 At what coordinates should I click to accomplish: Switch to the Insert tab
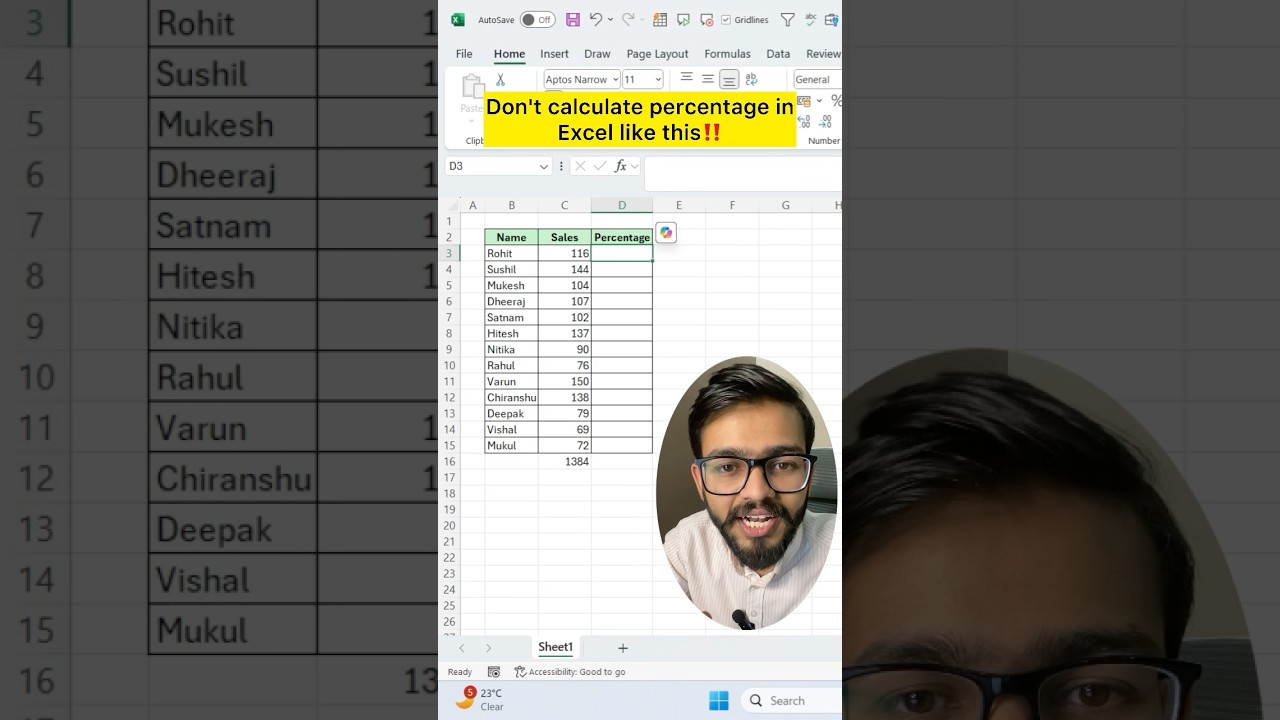click(x=554, y=54)
